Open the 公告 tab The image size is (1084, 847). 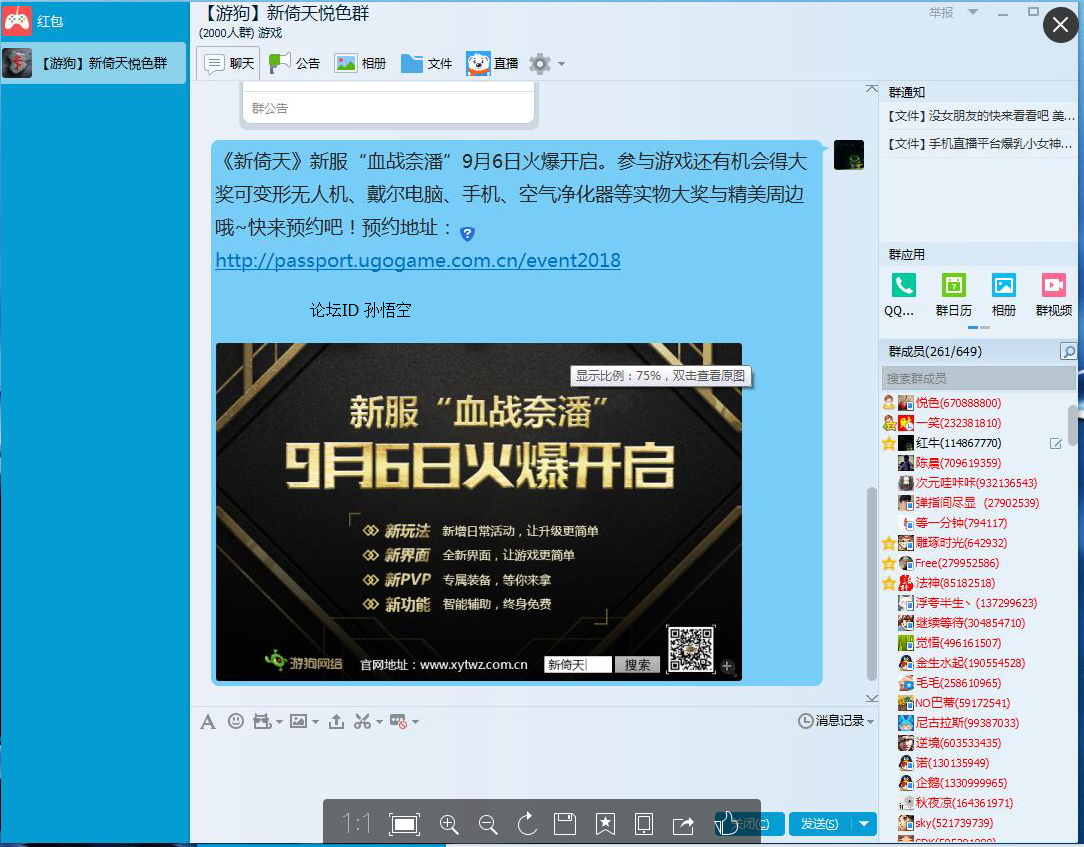pos(294,64)
